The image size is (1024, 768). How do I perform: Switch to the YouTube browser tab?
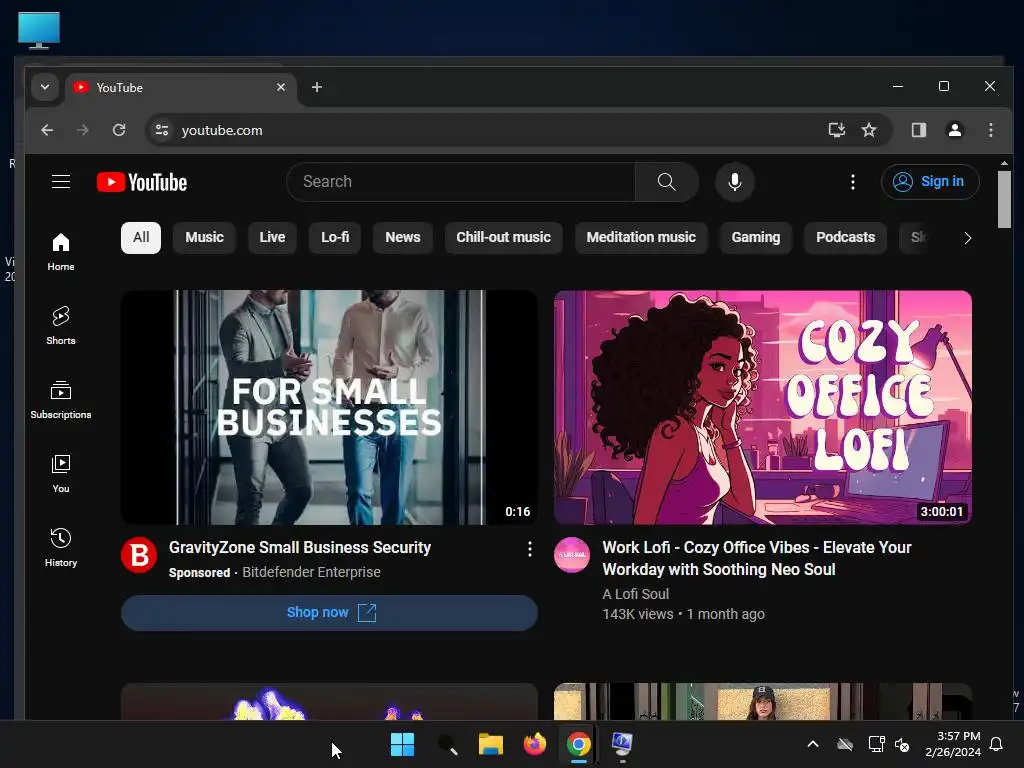[180, 88]
